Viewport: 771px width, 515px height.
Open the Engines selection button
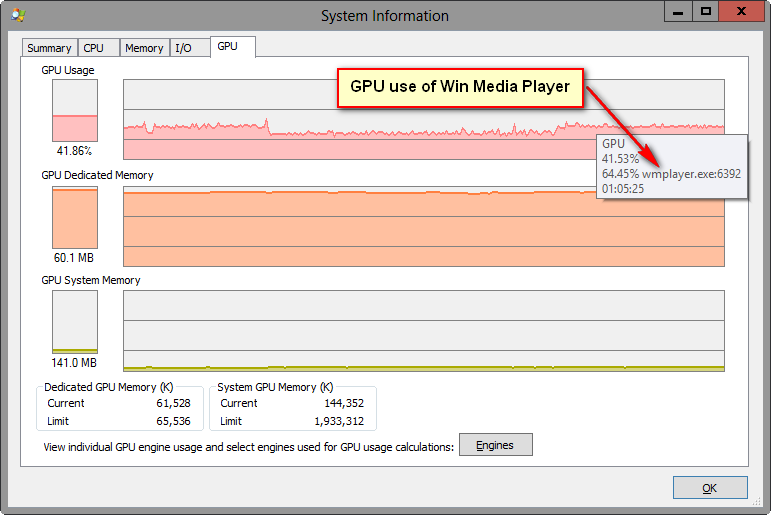click(x=495, y=445)
